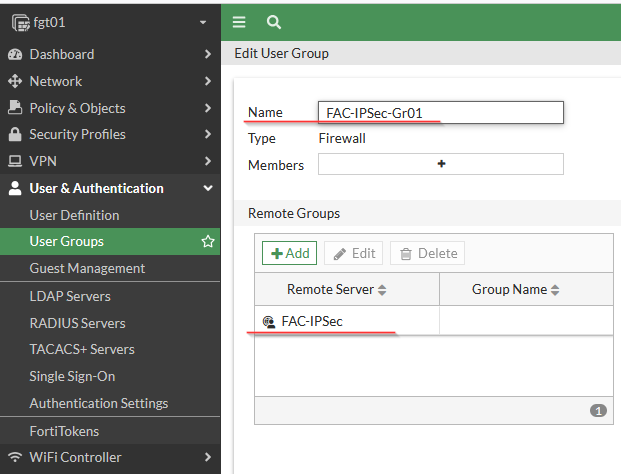The width and height of the screenshot is (621, 474).
Task: Expand the WiFi Controller submenu arrow
Action: click(207, 457)
